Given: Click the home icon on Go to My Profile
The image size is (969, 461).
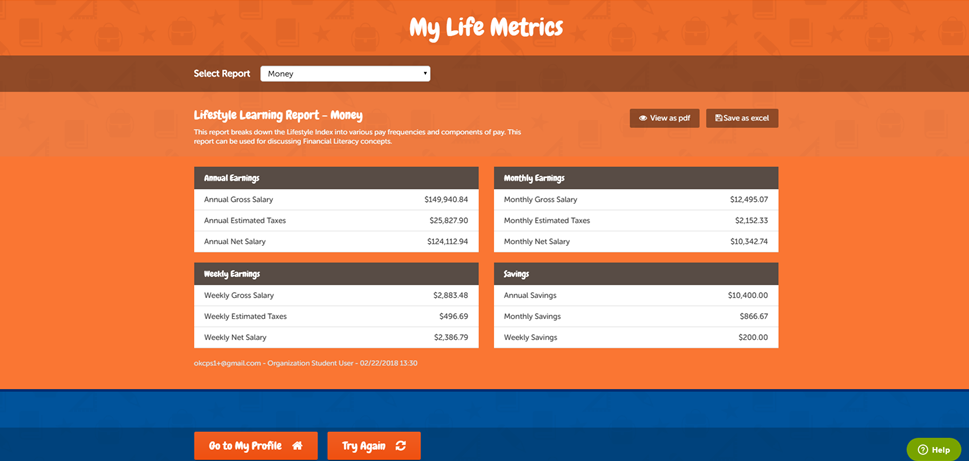Looking at the screenshot, I should [x=297, y=446].
